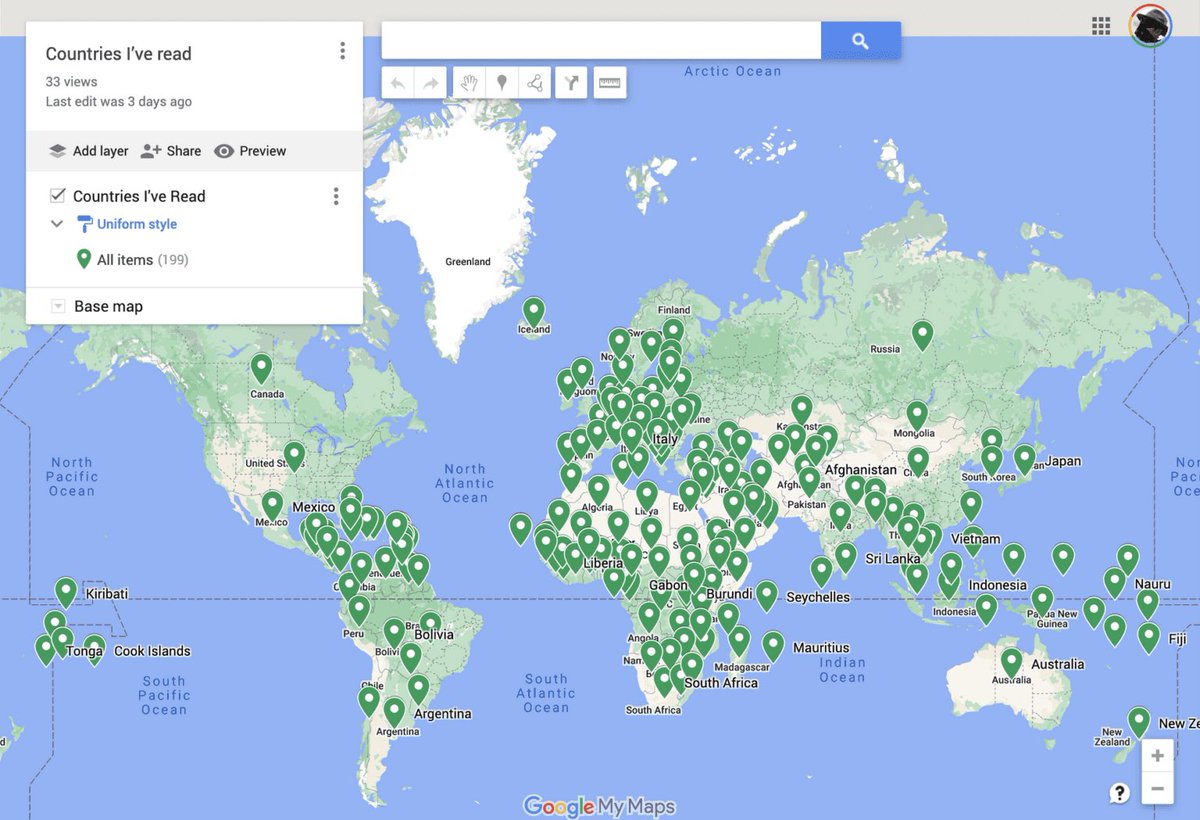
Task: Uncheck the Countries I've Read layer checkbox
Action: coord(58,195)
